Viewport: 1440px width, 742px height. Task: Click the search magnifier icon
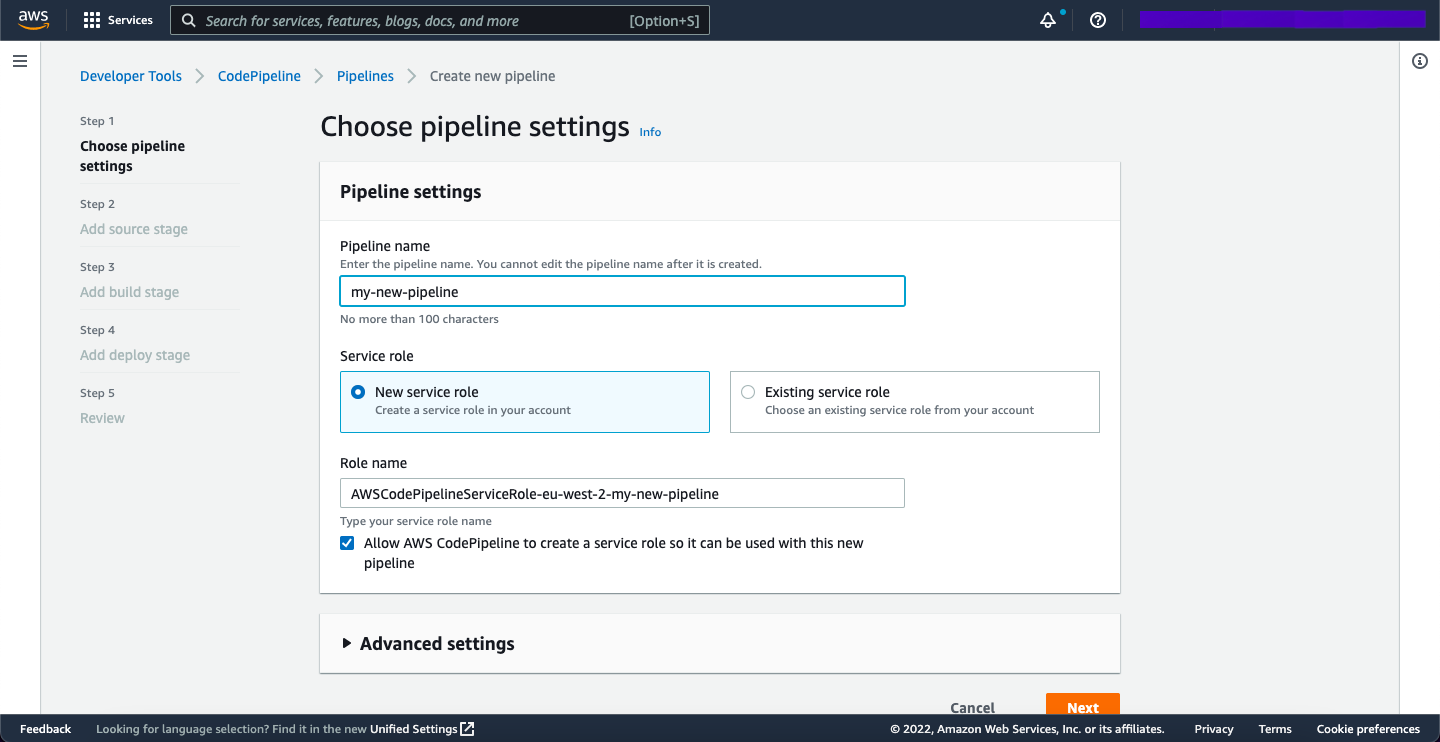[x=189, y=20]
